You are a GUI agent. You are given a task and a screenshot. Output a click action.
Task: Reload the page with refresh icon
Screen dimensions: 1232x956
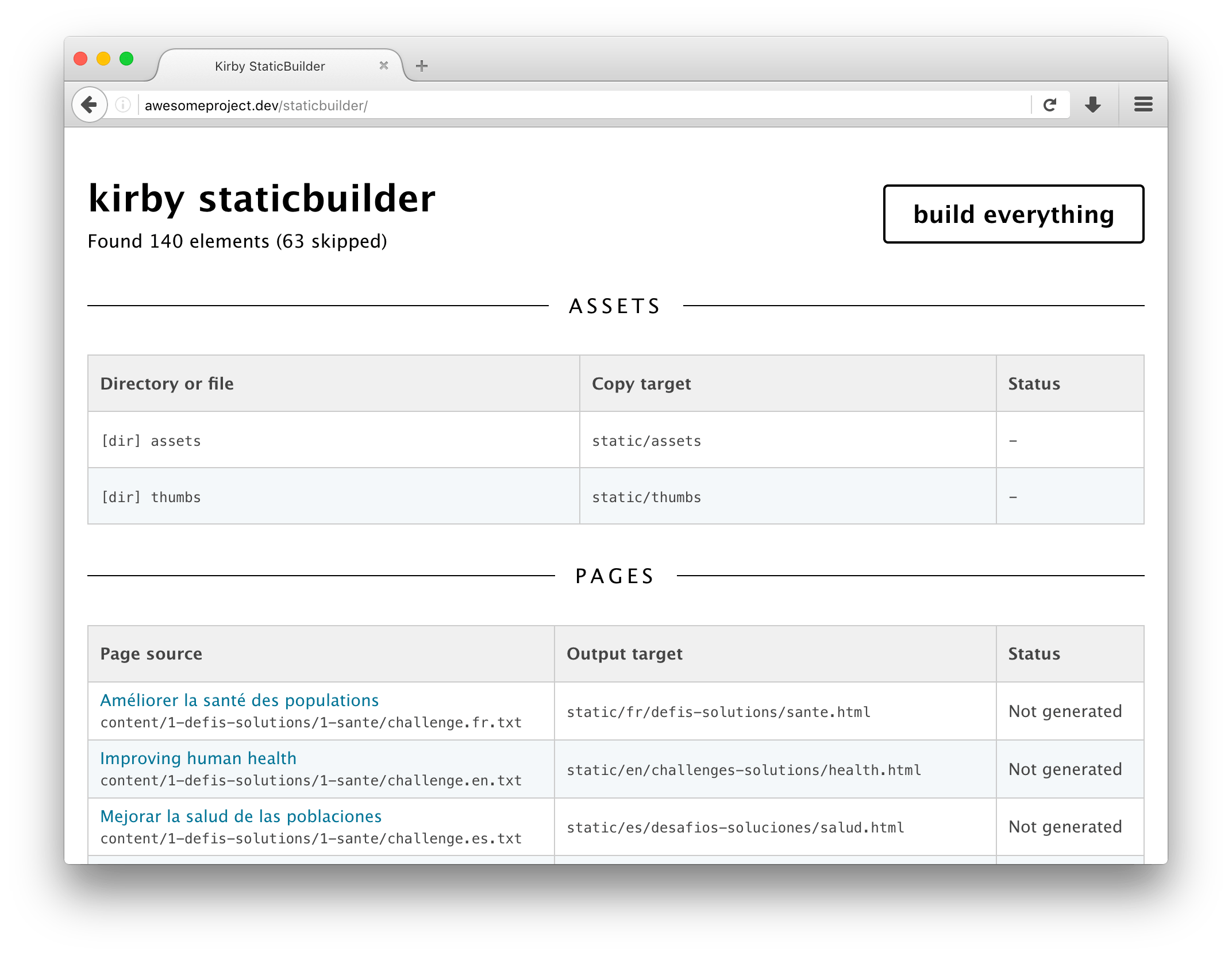tap(1050, 105)
